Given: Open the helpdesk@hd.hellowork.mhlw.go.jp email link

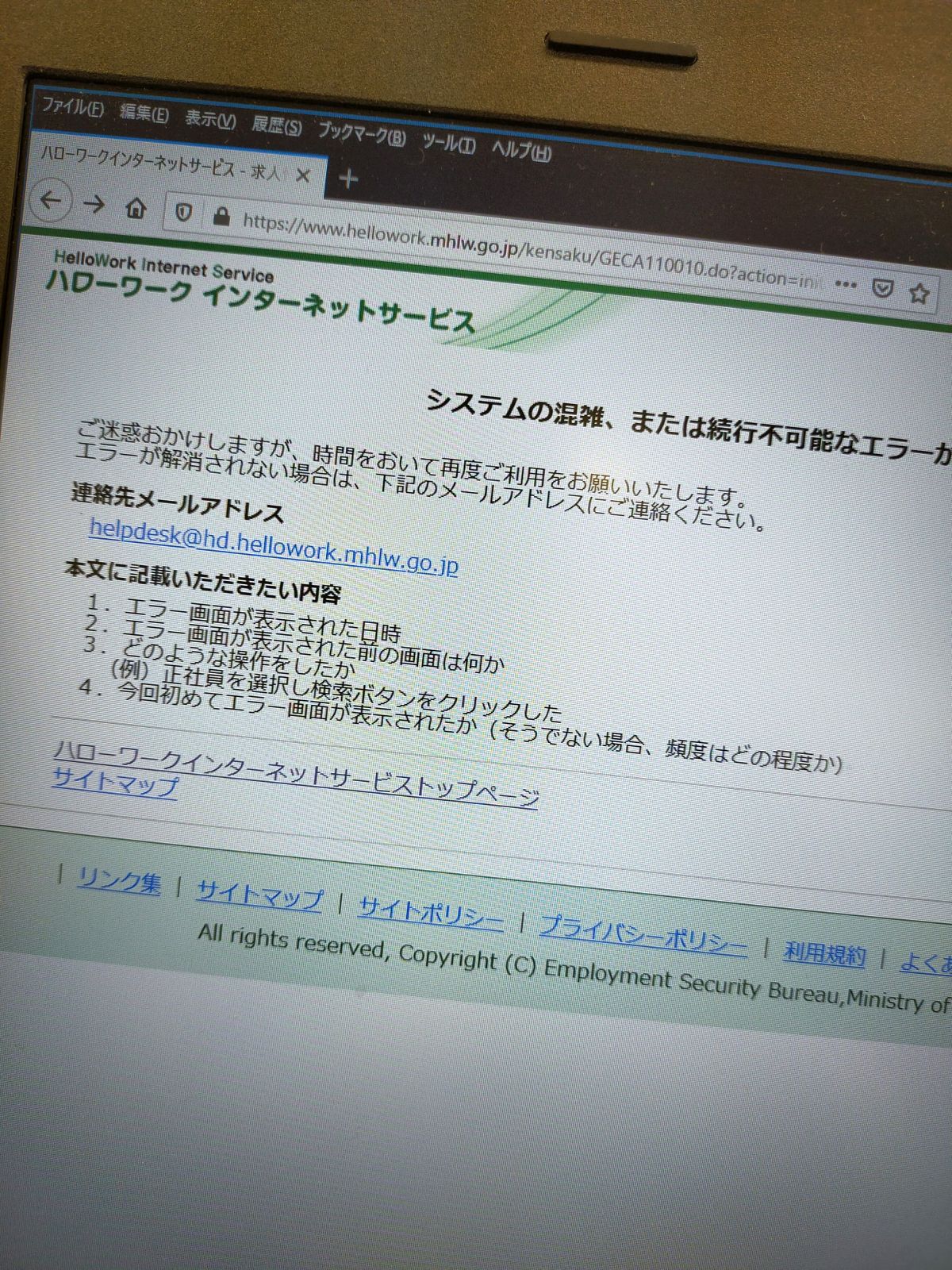Looking at the screenshot, I should tap(274, 546).
